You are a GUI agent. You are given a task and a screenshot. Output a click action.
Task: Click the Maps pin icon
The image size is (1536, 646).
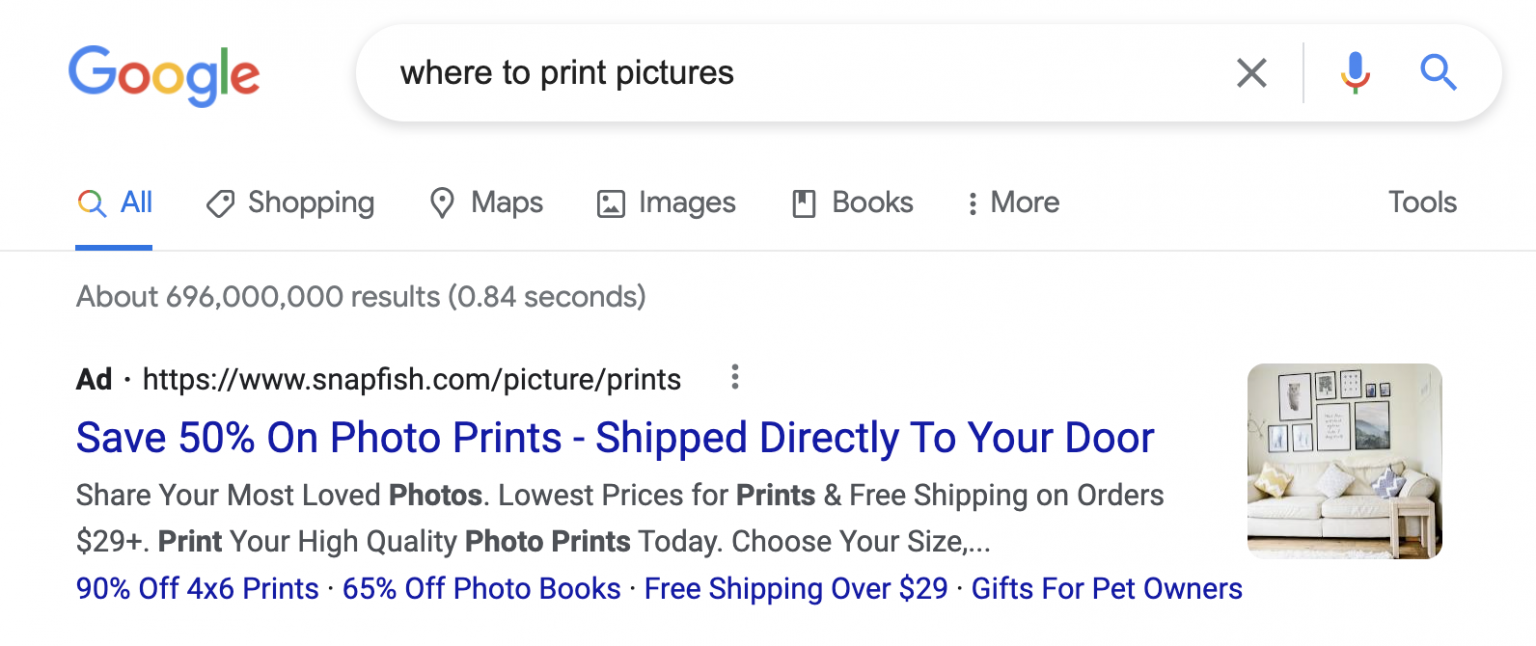click(x=442, y=203)
